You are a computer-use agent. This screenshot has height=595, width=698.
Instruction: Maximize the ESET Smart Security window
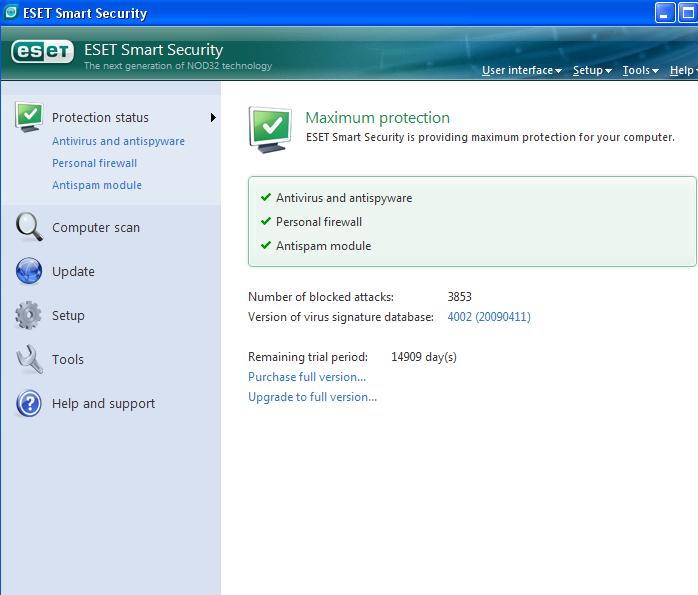(x=687, y=12)
